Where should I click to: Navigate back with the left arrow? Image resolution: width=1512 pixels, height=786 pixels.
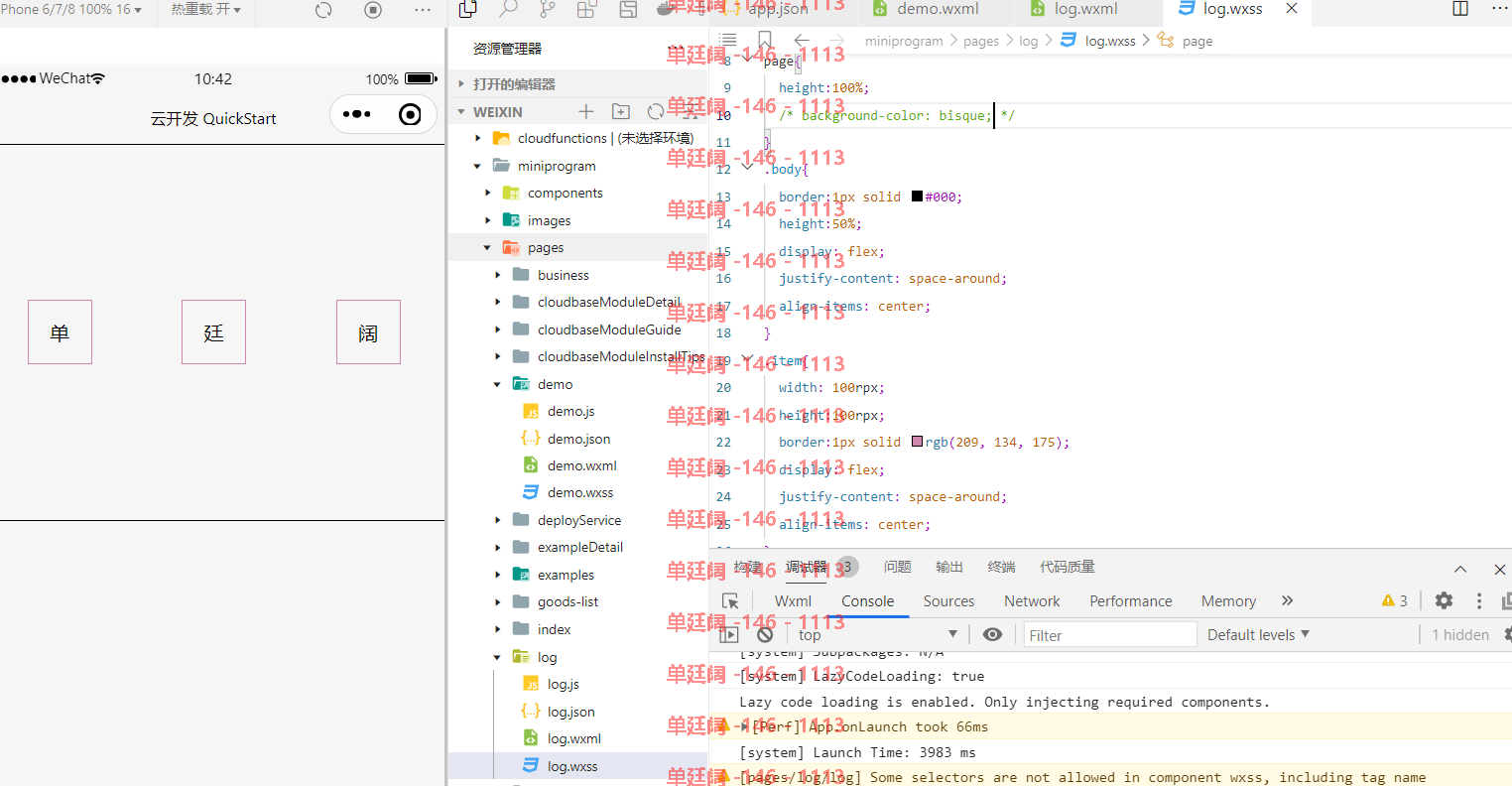(802, 40)
